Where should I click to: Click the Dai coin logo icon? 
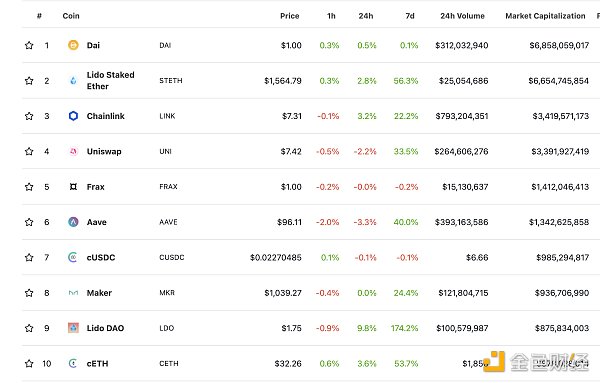click(73, 45)
